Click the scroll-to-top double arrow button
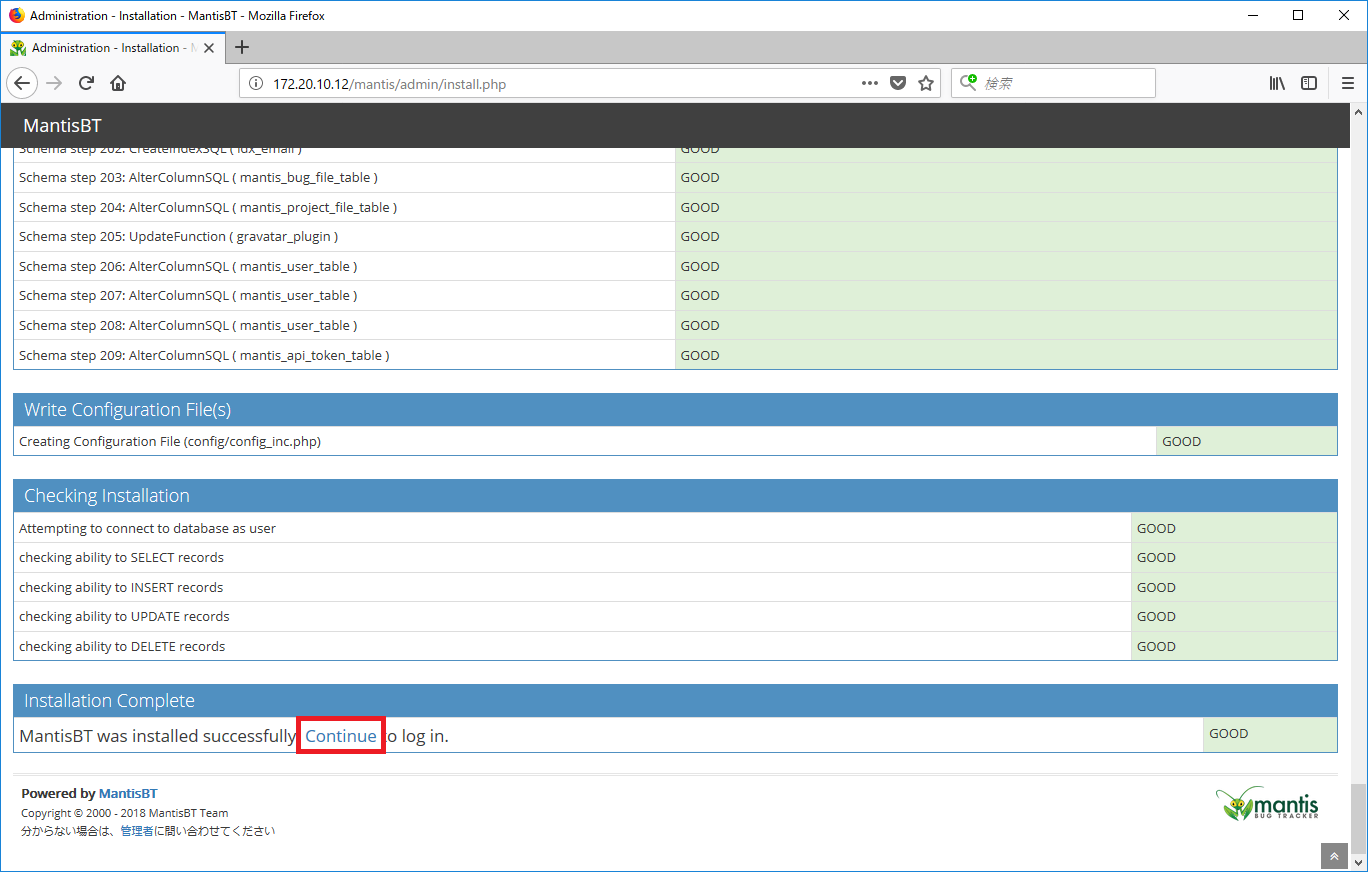 (x=1334, y=857)
